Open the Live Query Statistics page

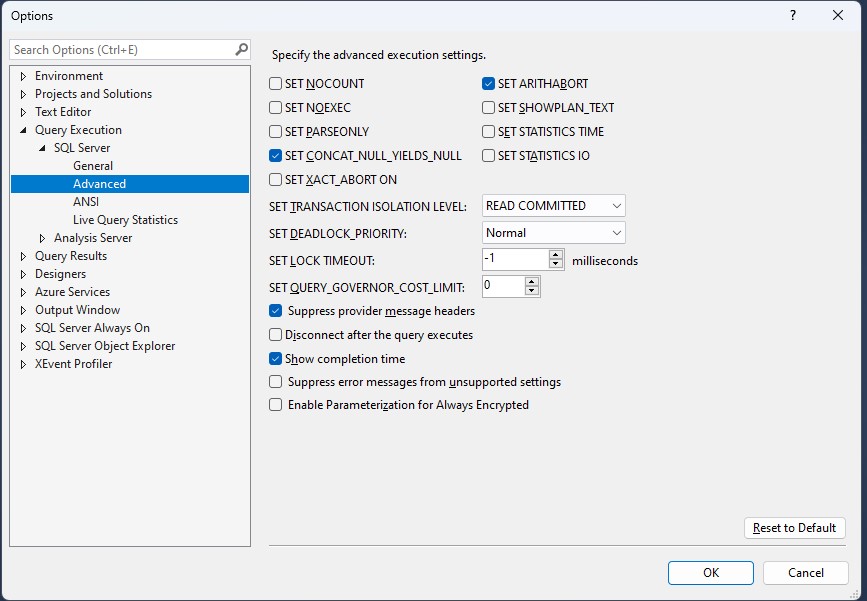123,219
